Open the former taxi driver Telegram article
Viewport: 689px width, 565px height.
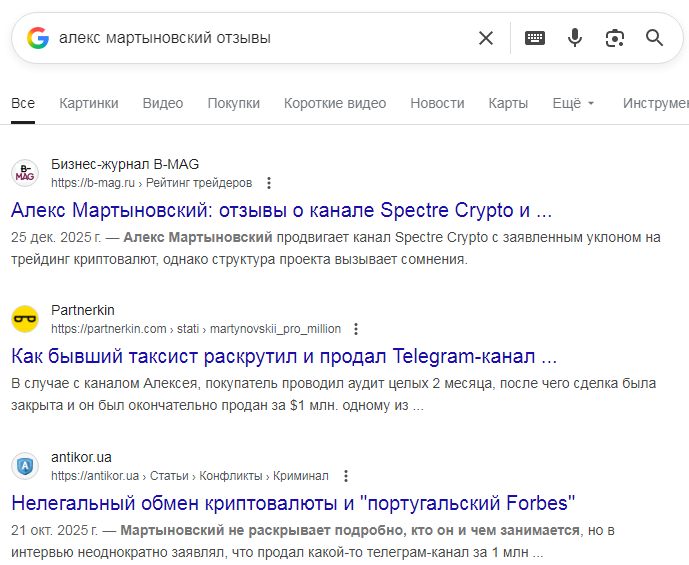tap(283, 357)
